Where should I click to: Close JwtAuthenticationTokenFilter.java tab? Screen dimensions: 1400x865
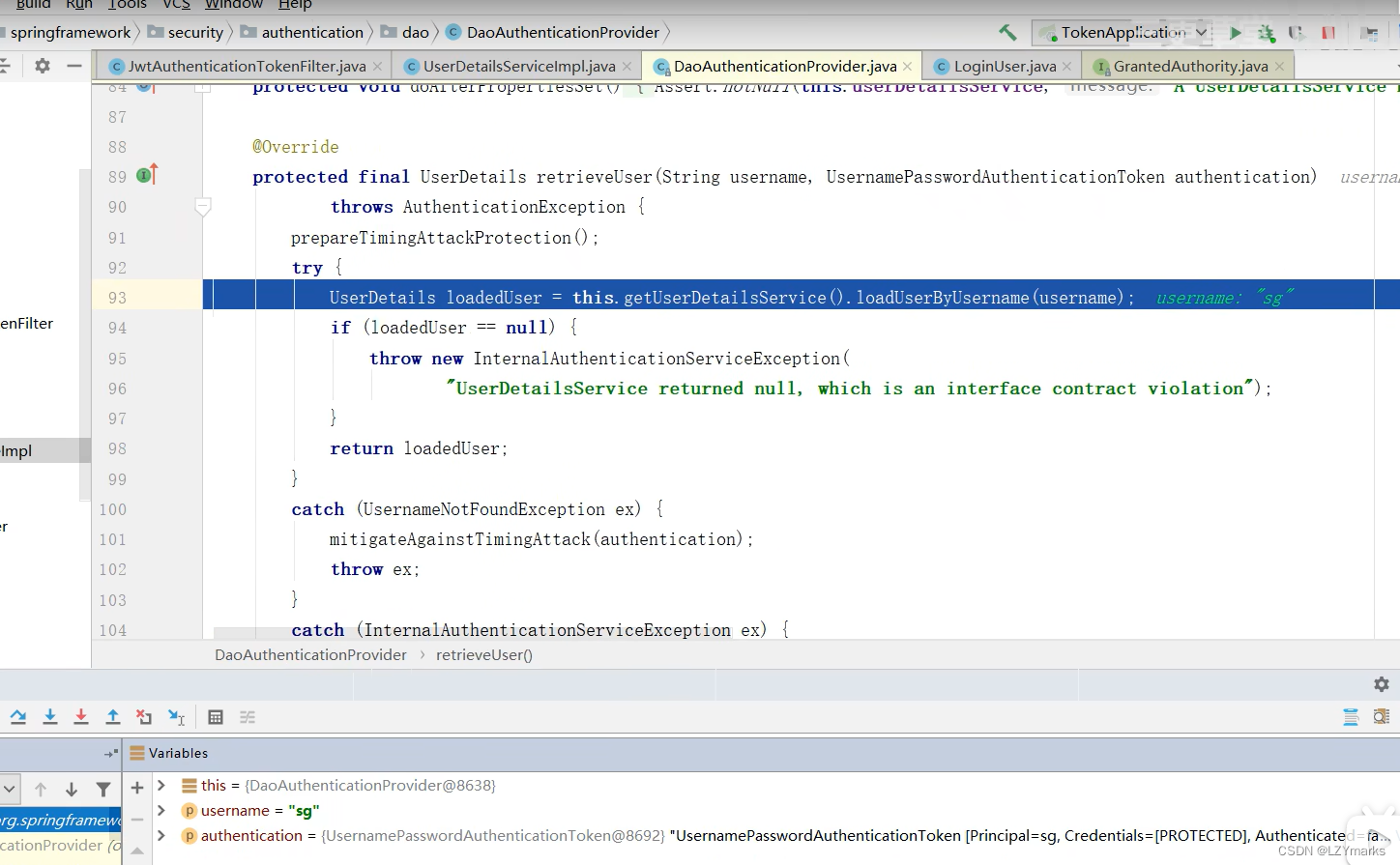click(378, 67)
